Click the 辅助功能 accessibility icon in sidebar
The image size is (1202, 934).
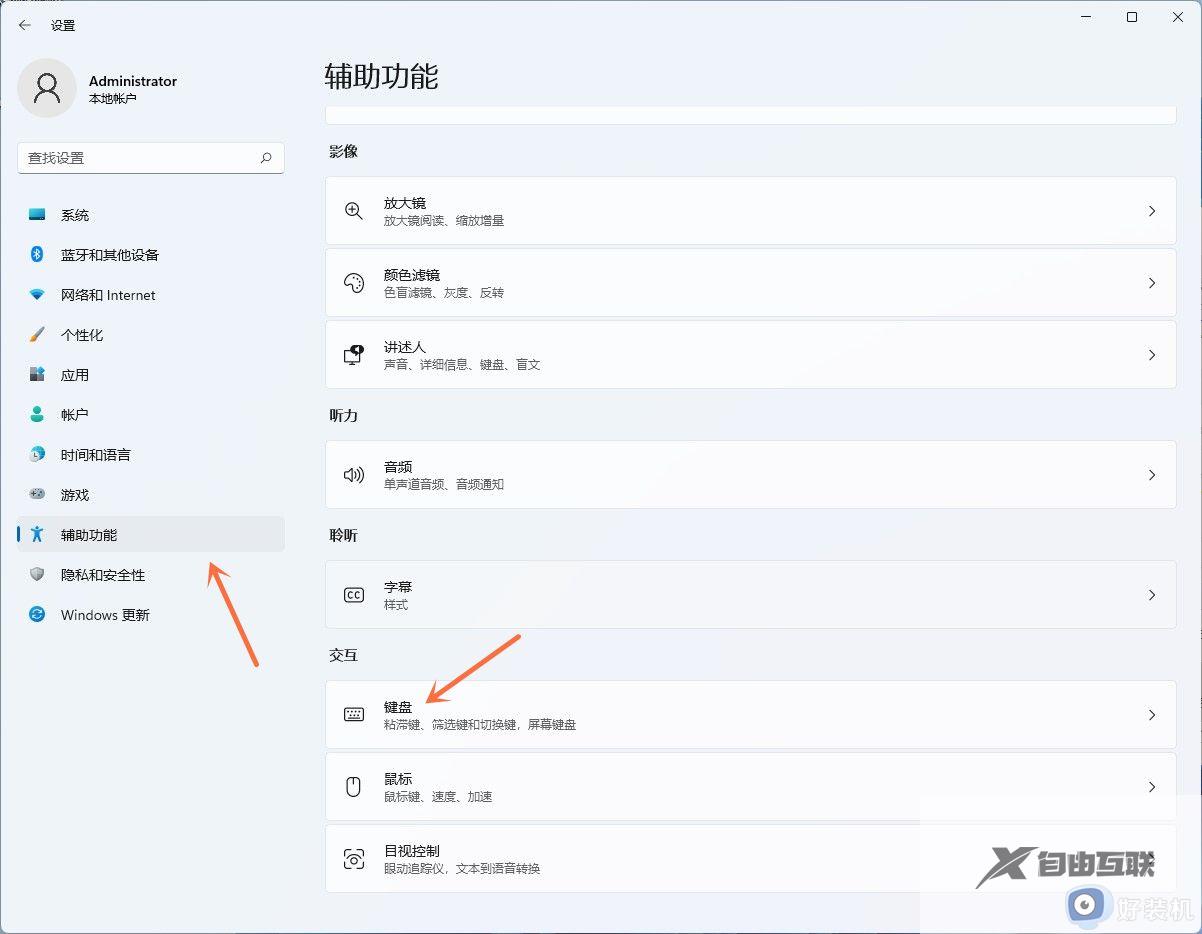(36, 534)
